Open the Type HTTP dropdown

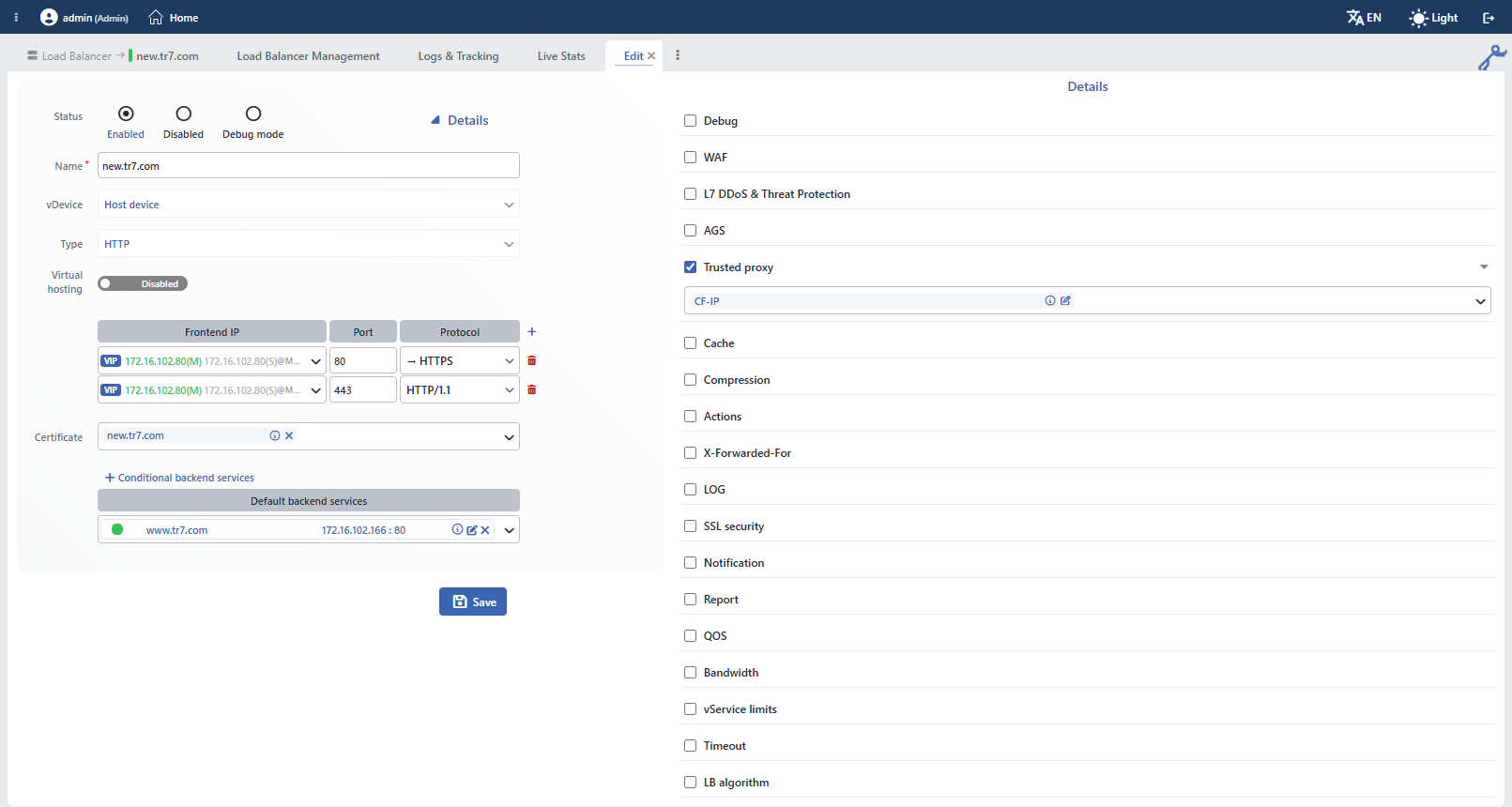[309, 244]
